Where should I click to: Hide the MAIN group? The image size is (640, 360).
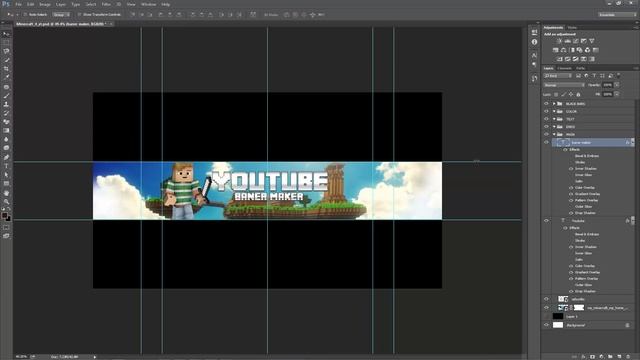(547, 134)
